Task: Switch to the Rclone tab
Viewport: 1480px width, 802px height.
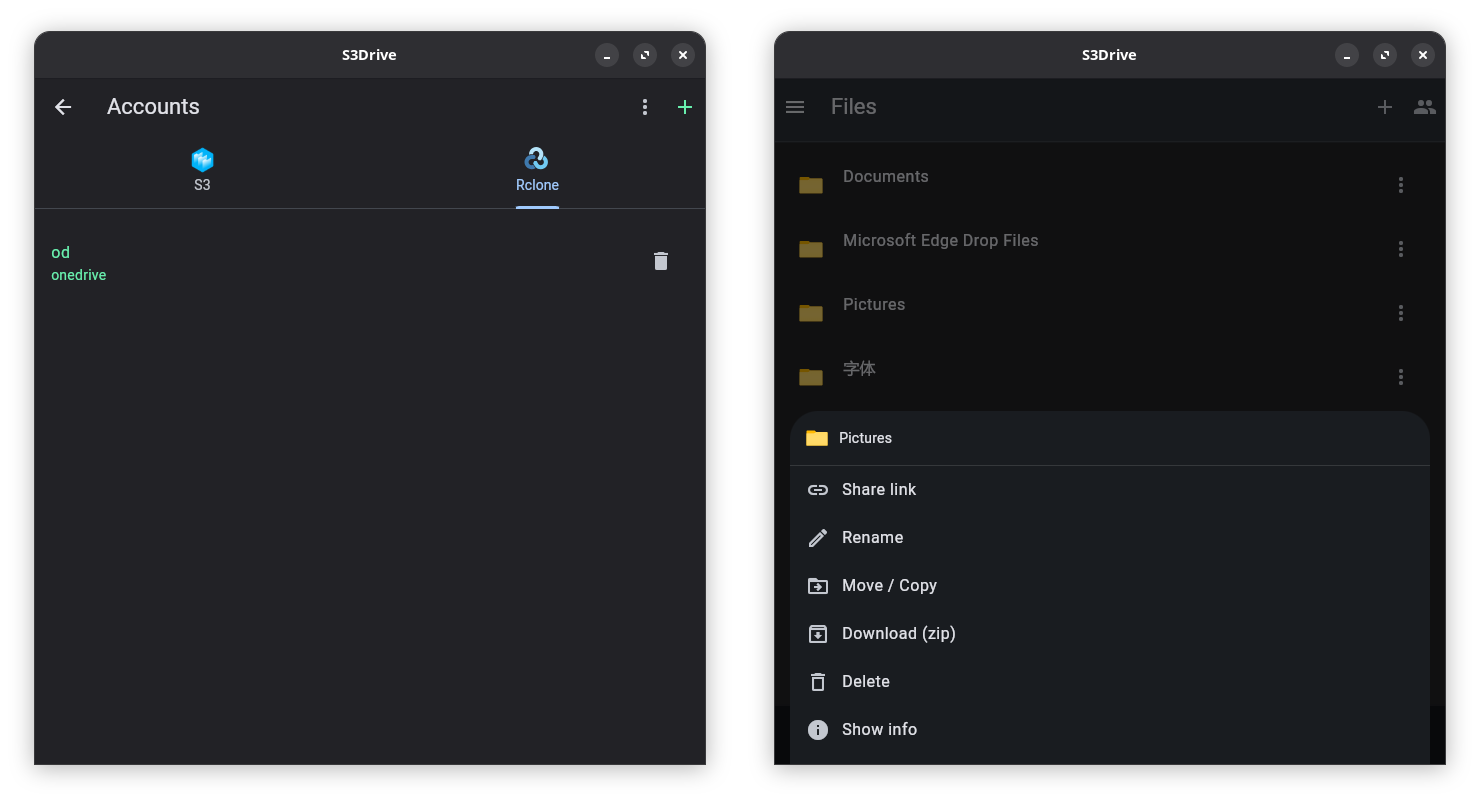Action: (x=537, y=170)
